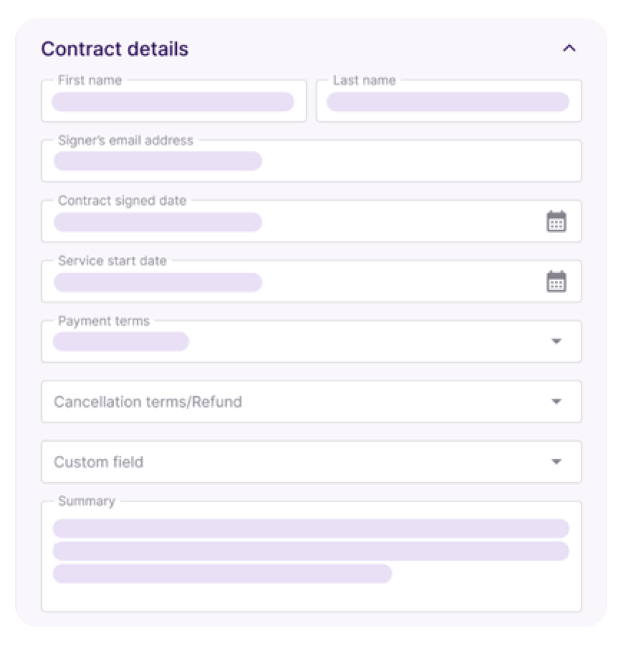
Task: Collapse the Contract details section
Action: click(x=569, y=49)
